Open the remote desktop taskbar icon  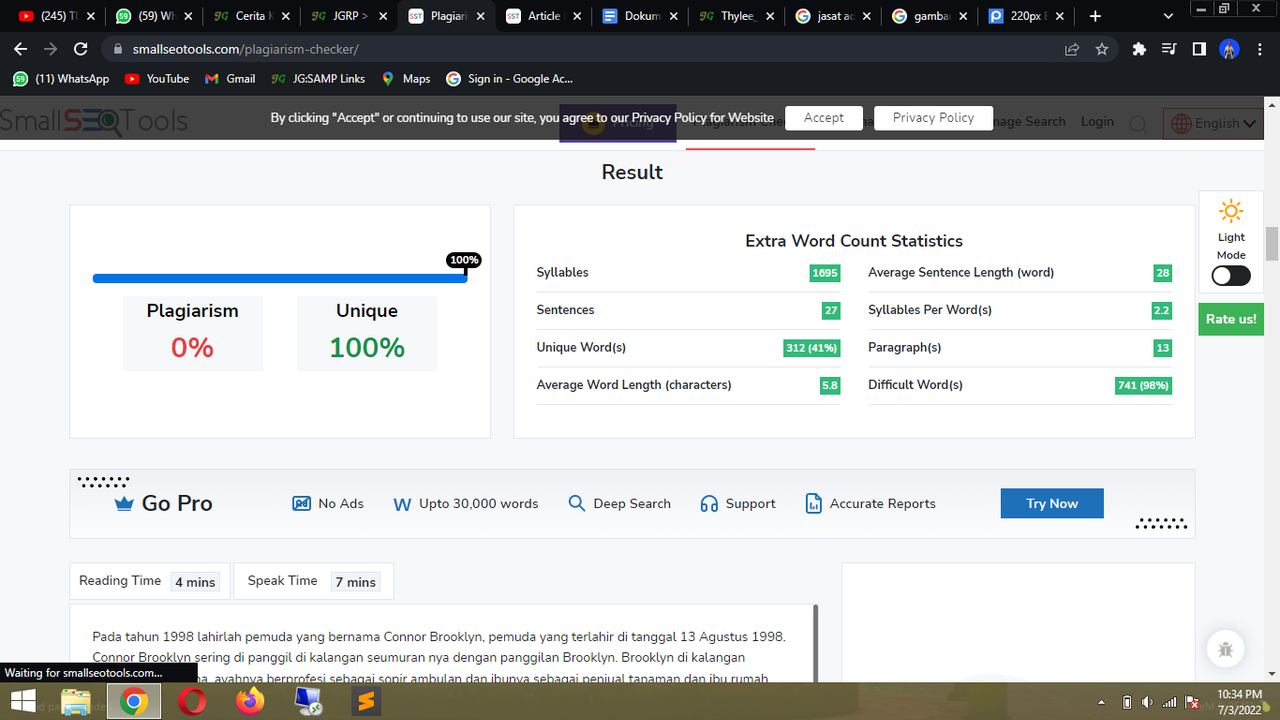point(308,702)
